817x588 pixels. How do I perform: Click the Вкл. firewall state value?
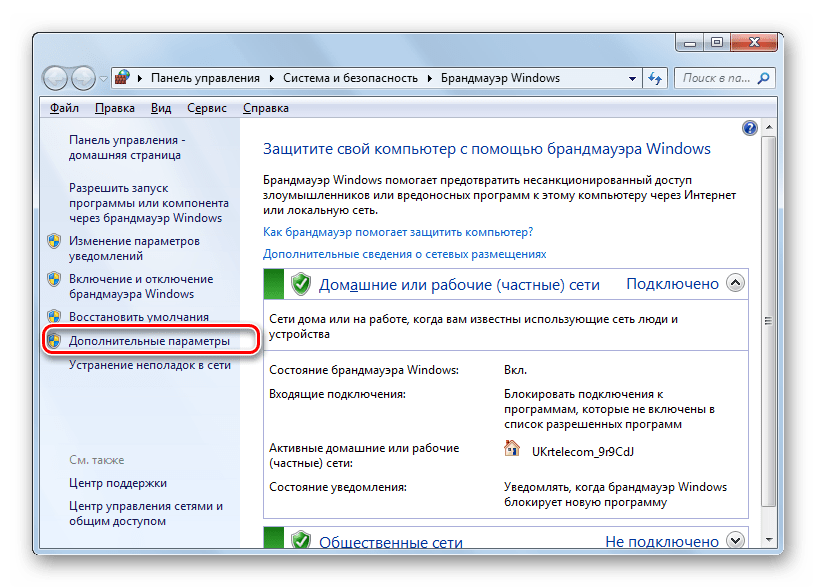point(515,370)
